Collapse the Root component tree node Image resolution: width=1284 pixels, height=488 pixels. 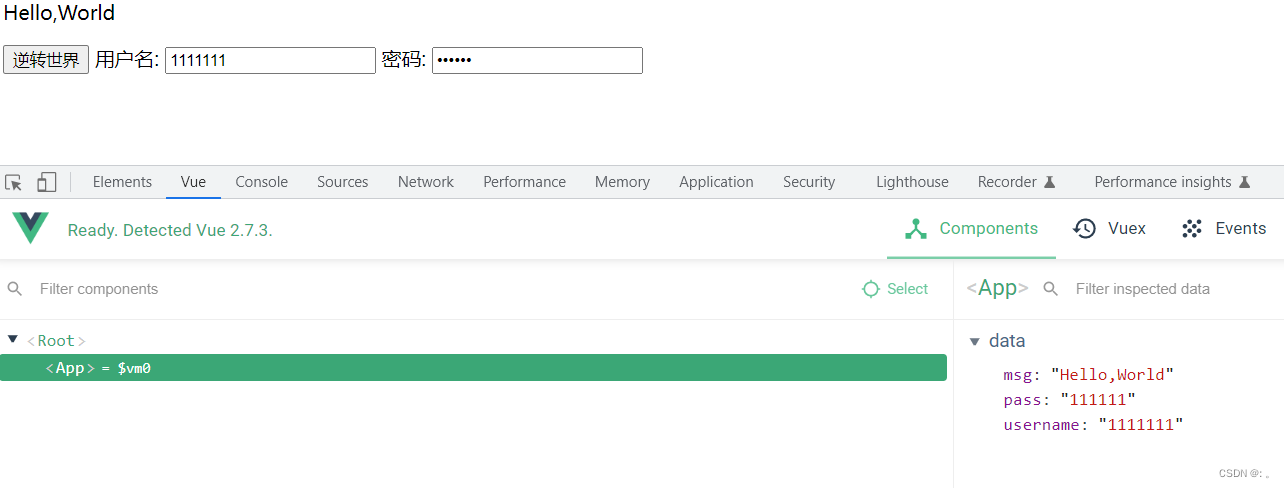tap(13, 340)
